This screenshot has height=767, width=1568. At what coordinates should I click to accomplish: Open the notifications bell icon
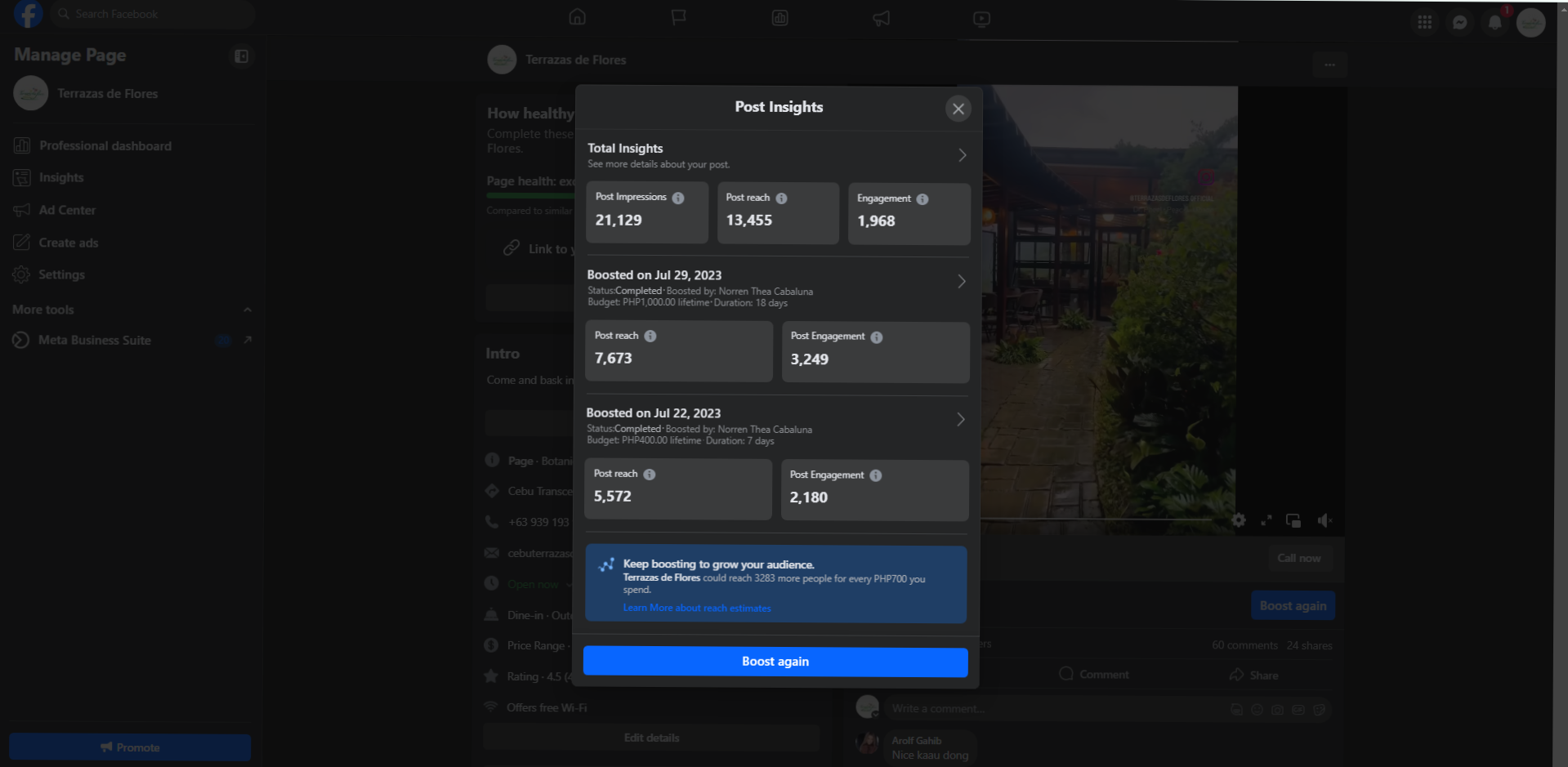click(x=1495, y=22)
